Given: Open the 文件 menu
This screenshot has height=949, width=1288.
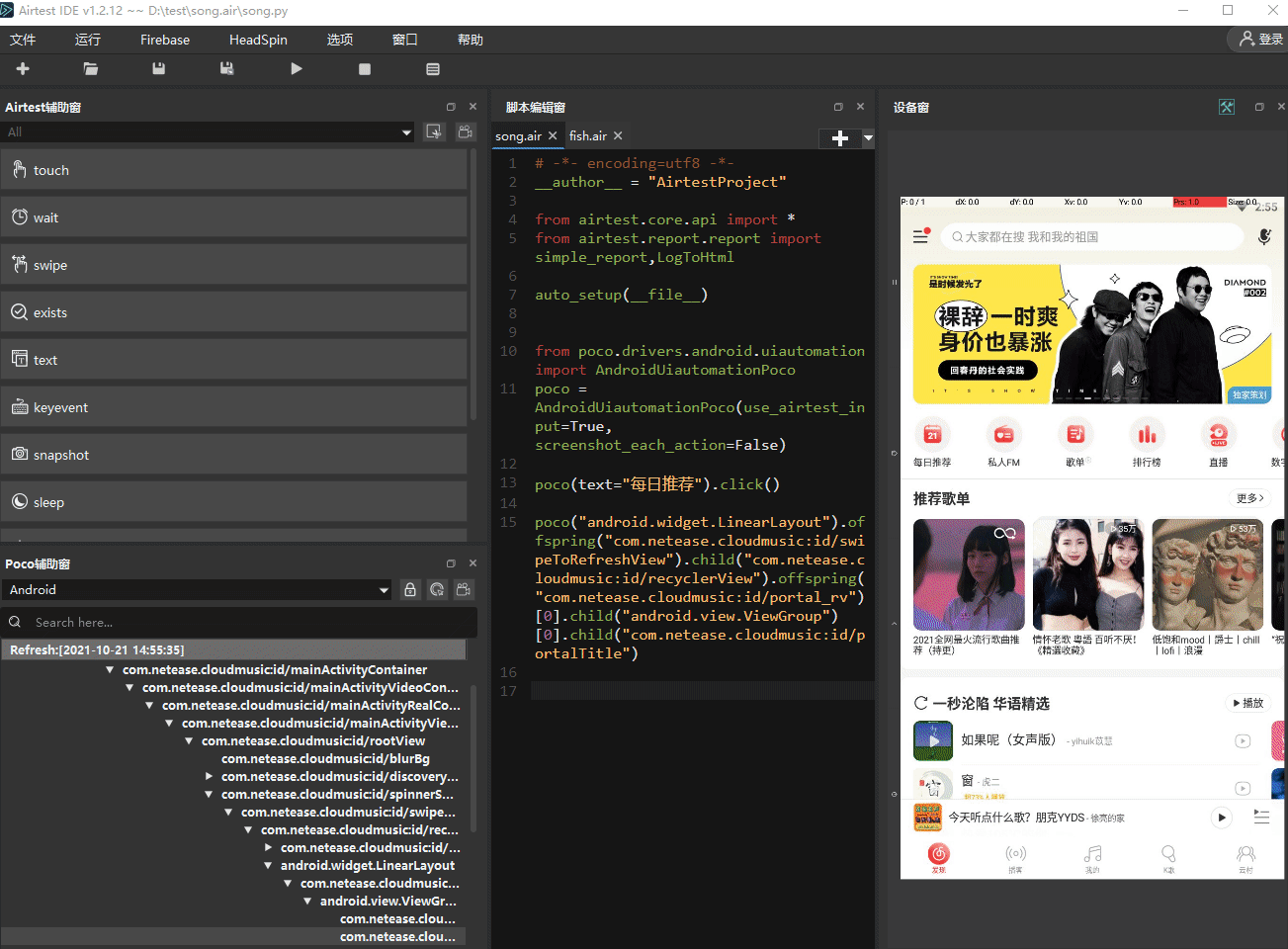Looking at the screenshot, I should coord(23,40).
